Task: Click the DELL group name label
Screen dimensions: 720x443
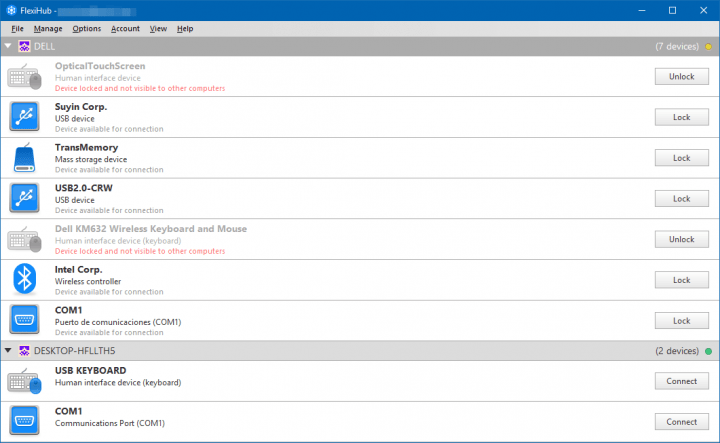Action: (44, 46)
